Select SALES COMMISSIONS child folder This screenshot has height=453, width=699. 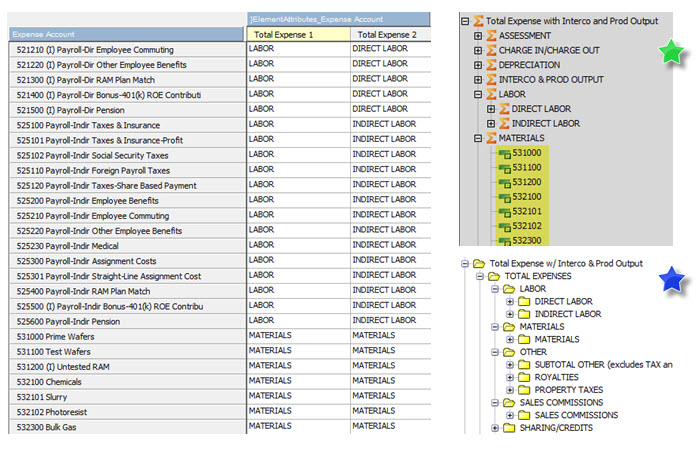[x=576, y=415]
